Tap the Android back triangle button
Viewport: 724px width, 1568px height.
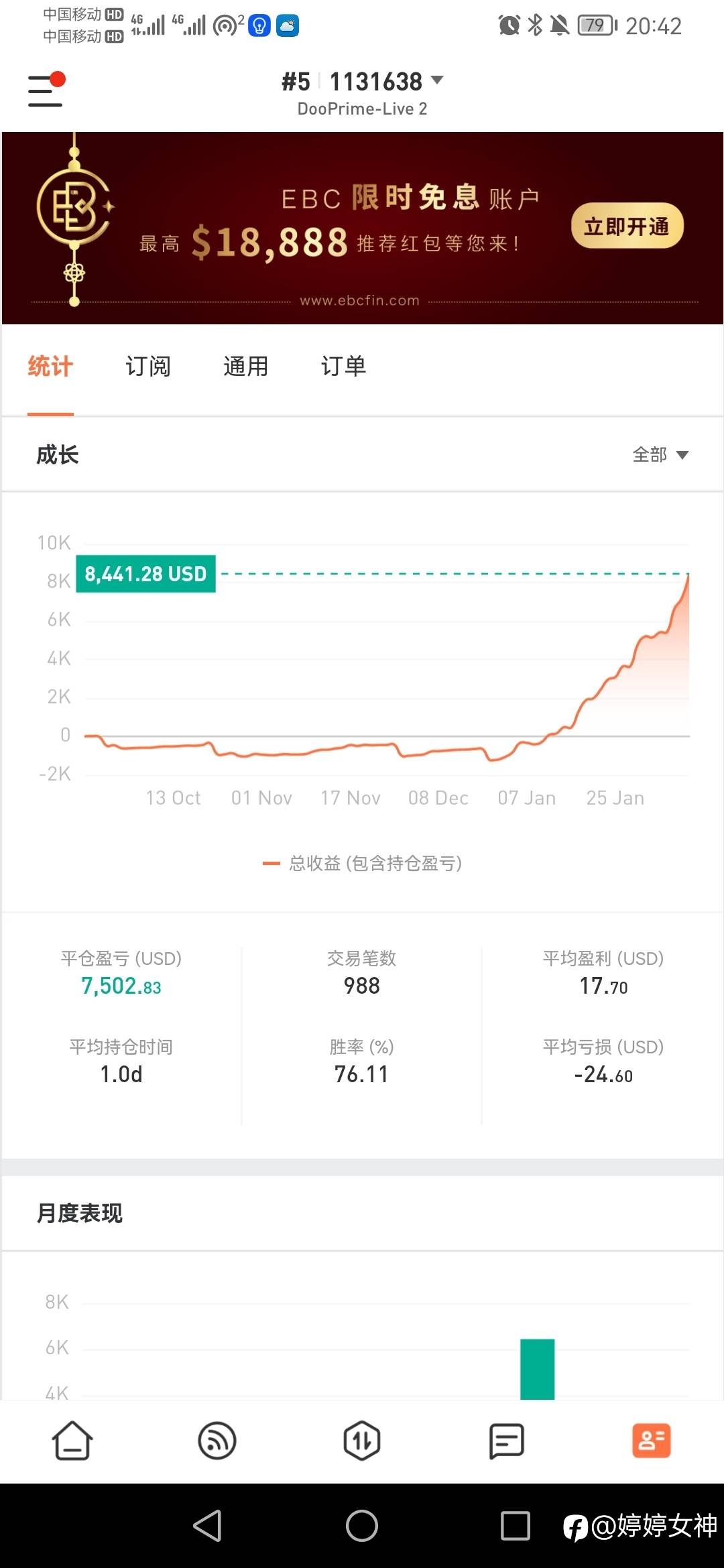(x=208, y=1526)
